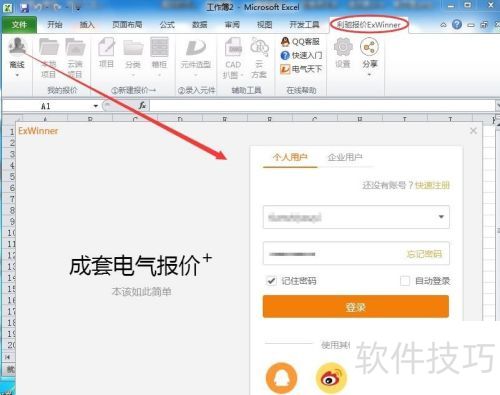
Task: Click the username input field
Action: [356, 217]
